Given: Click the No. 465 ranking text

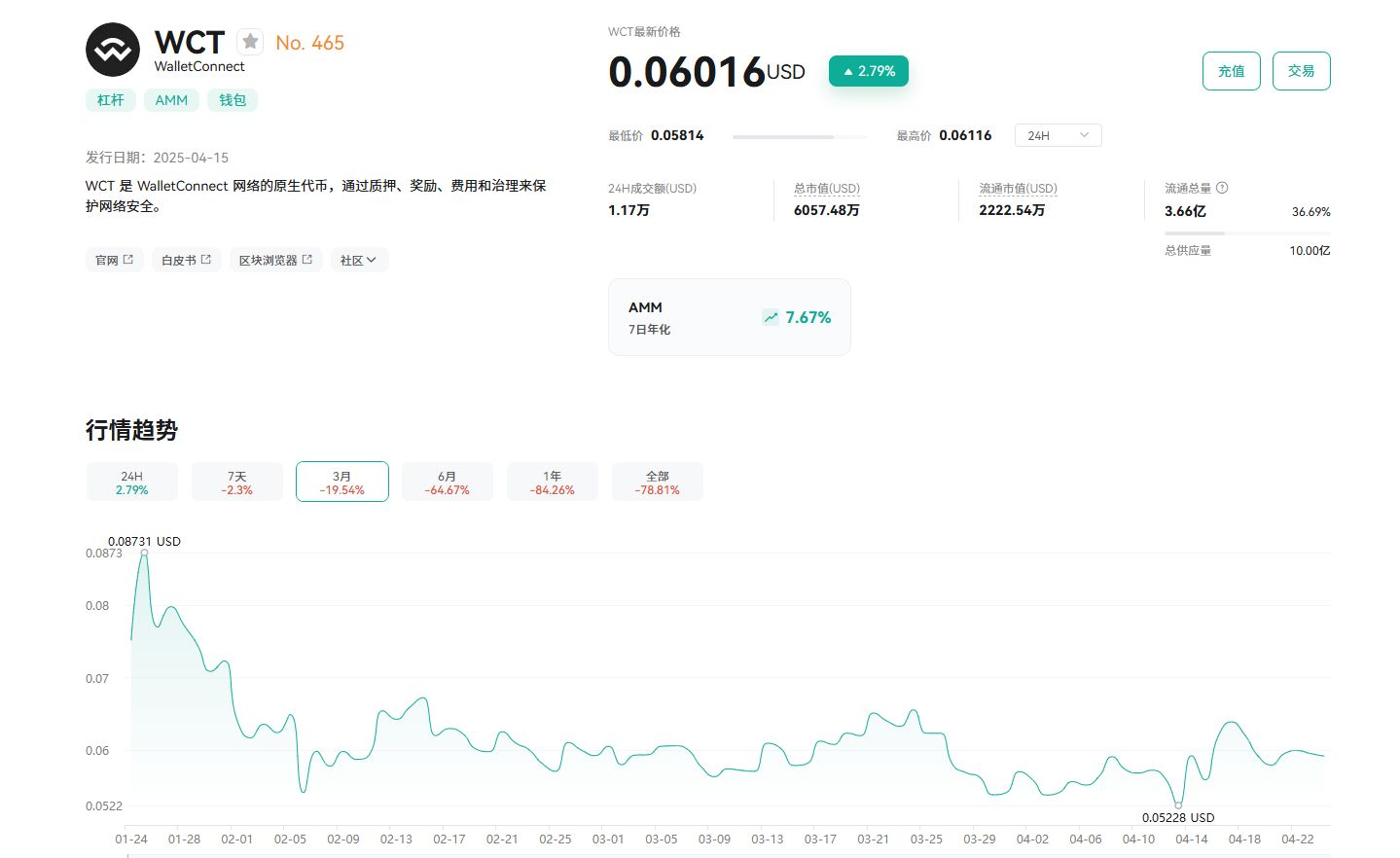Looking at the screenshot, I should coord(309,43).
